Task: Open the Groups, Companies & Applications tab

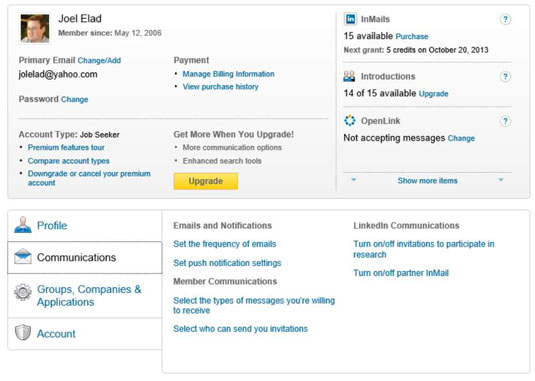Action: pos(85,296)
